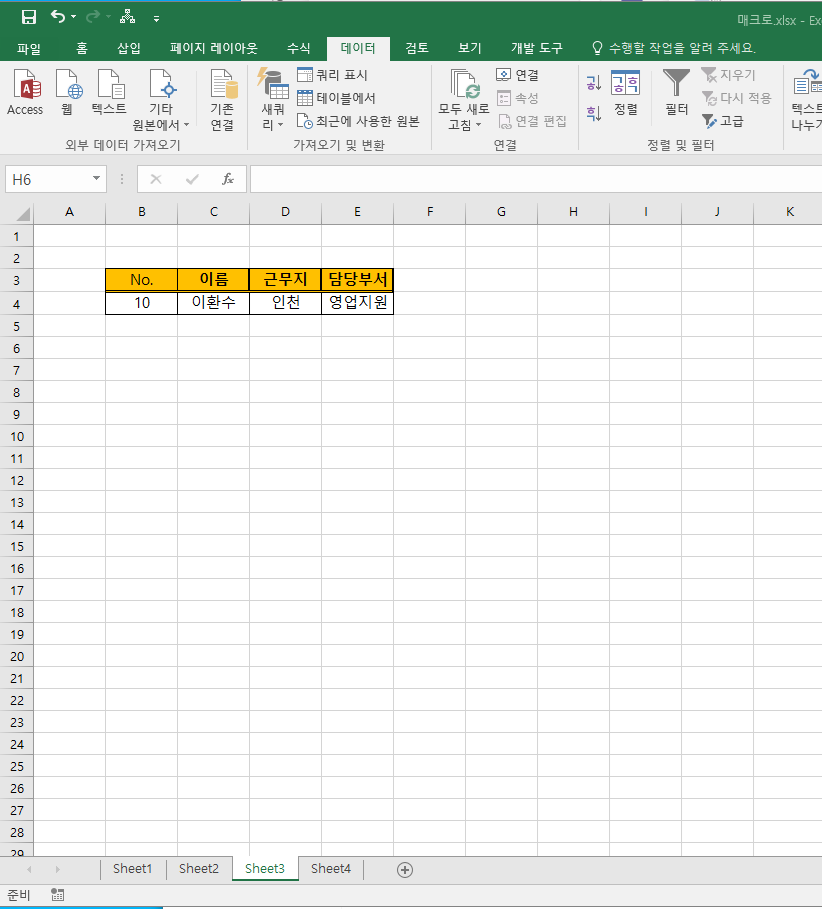This screenshot has width=822, height=909.
Task: Switch to the Page Layout (페이지 레이아웃) tab
Action: tap(213, 48)
